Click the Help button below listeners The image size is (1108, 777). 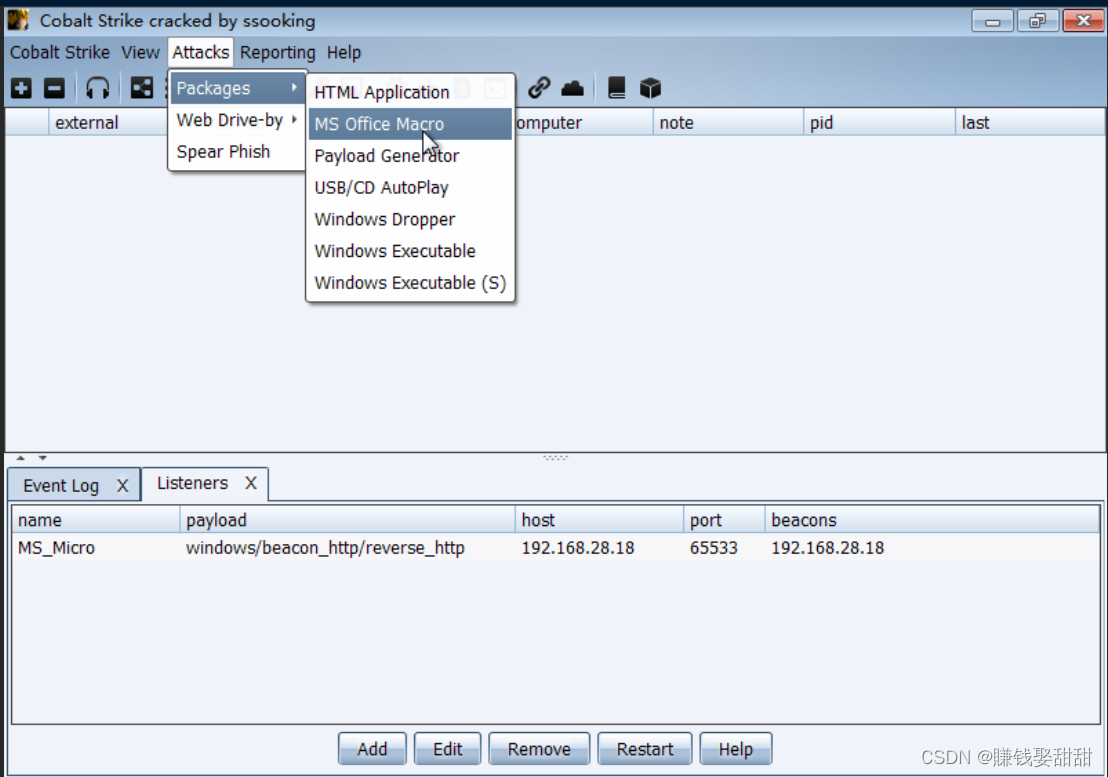pos(736,749)
